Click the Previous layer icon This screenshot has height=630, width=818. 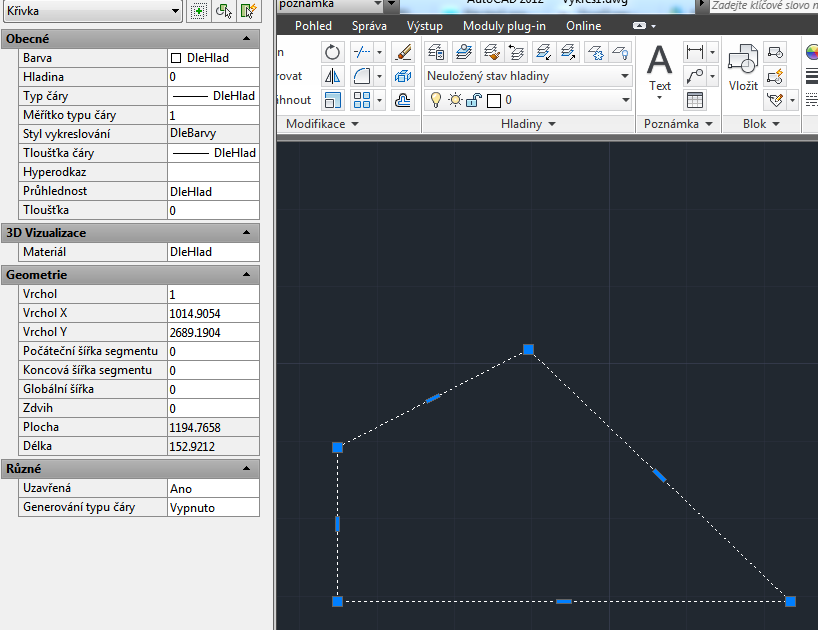516,52
